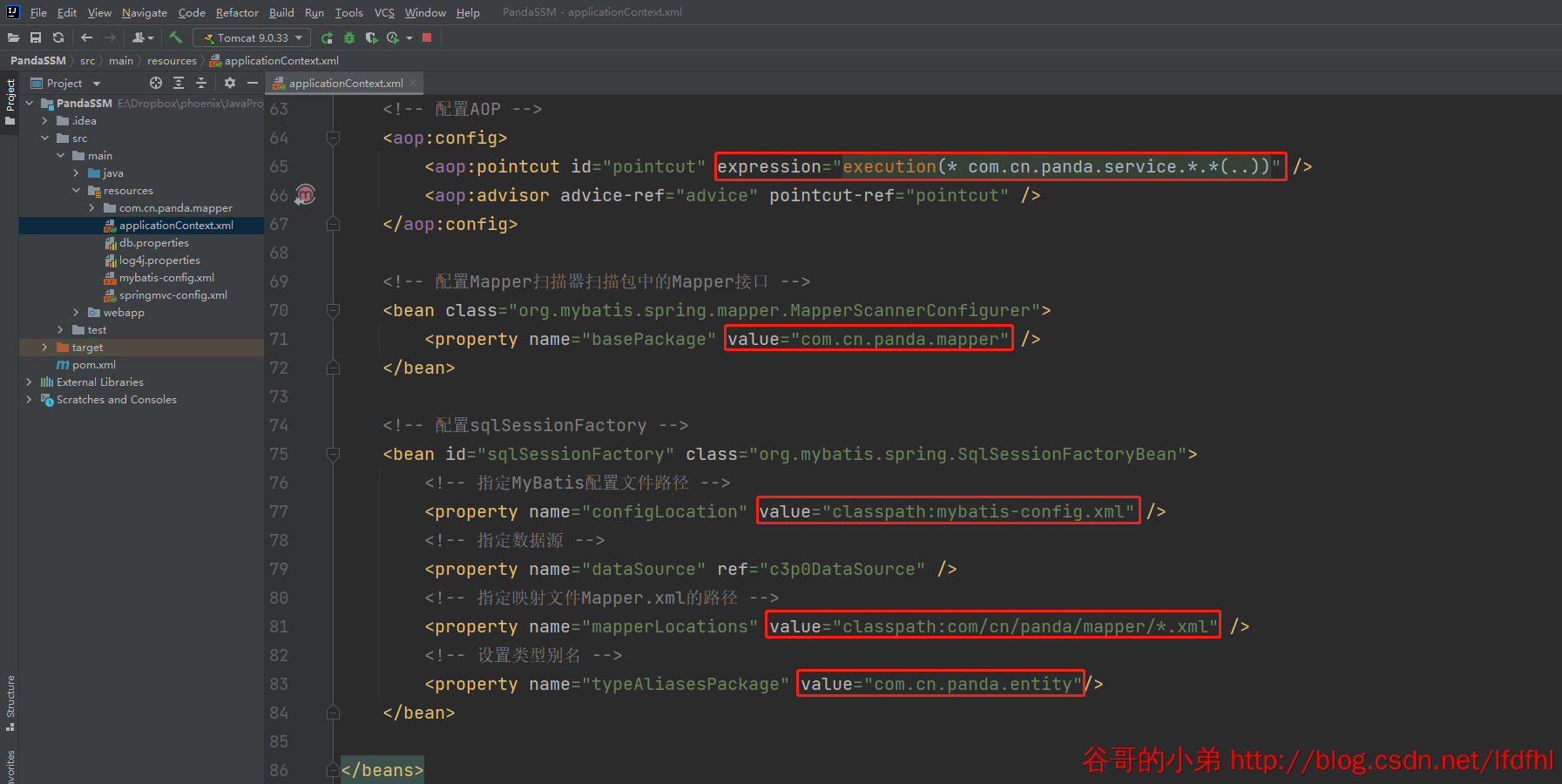Collapse the resources folder

(77, 190)
